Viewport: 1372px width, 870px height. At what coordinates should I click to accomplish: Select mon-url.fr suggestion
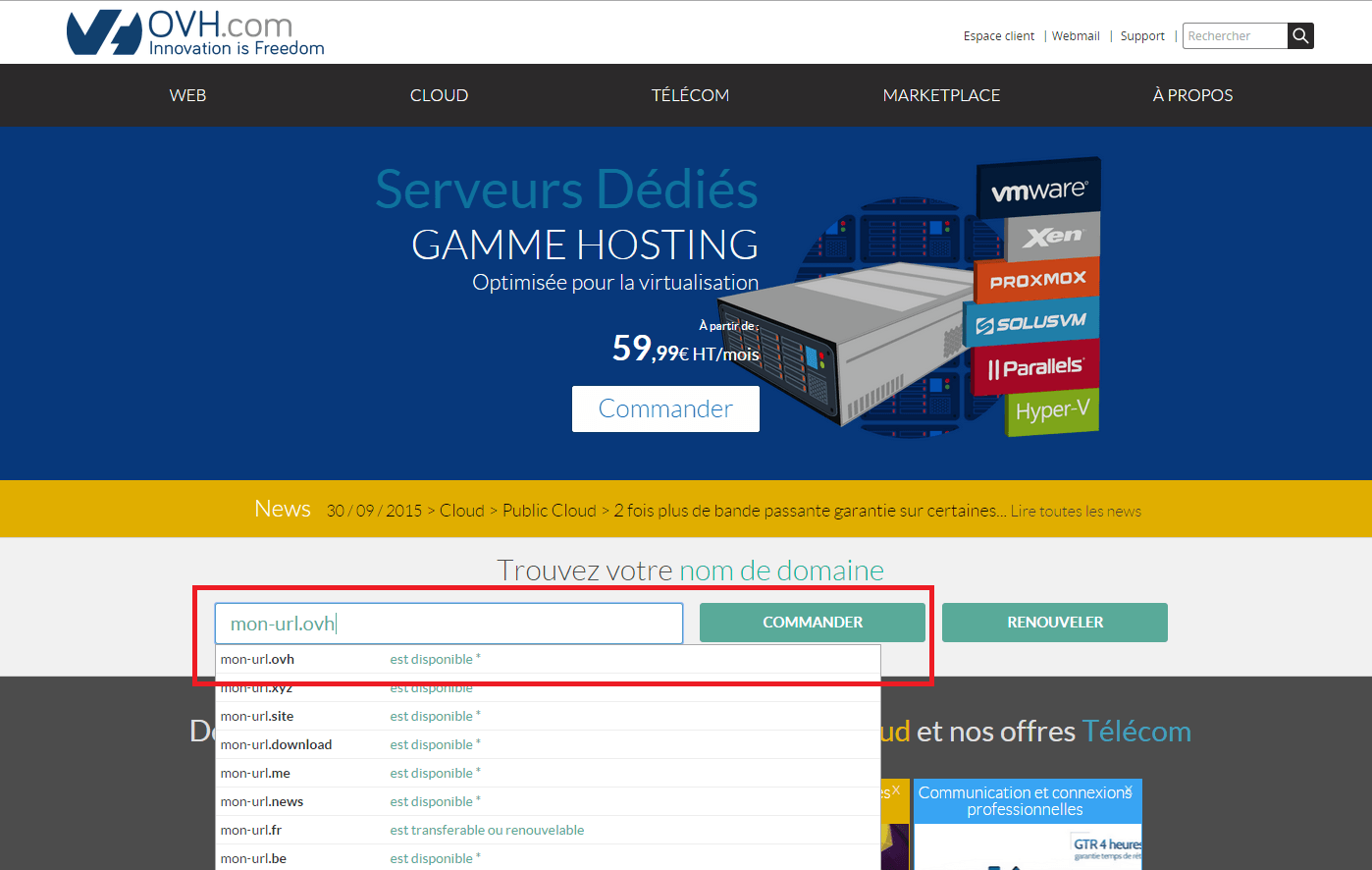point(548,830)
